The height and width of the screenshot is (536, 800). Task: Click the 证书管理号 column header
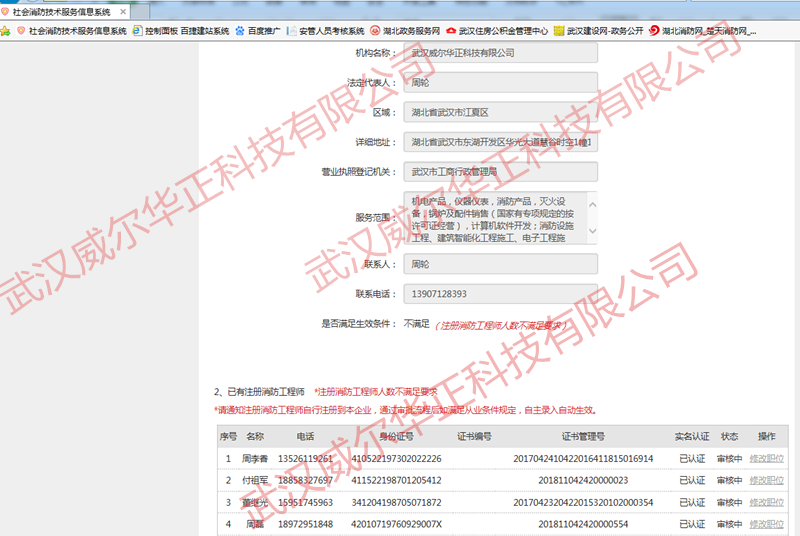[583, 437]
